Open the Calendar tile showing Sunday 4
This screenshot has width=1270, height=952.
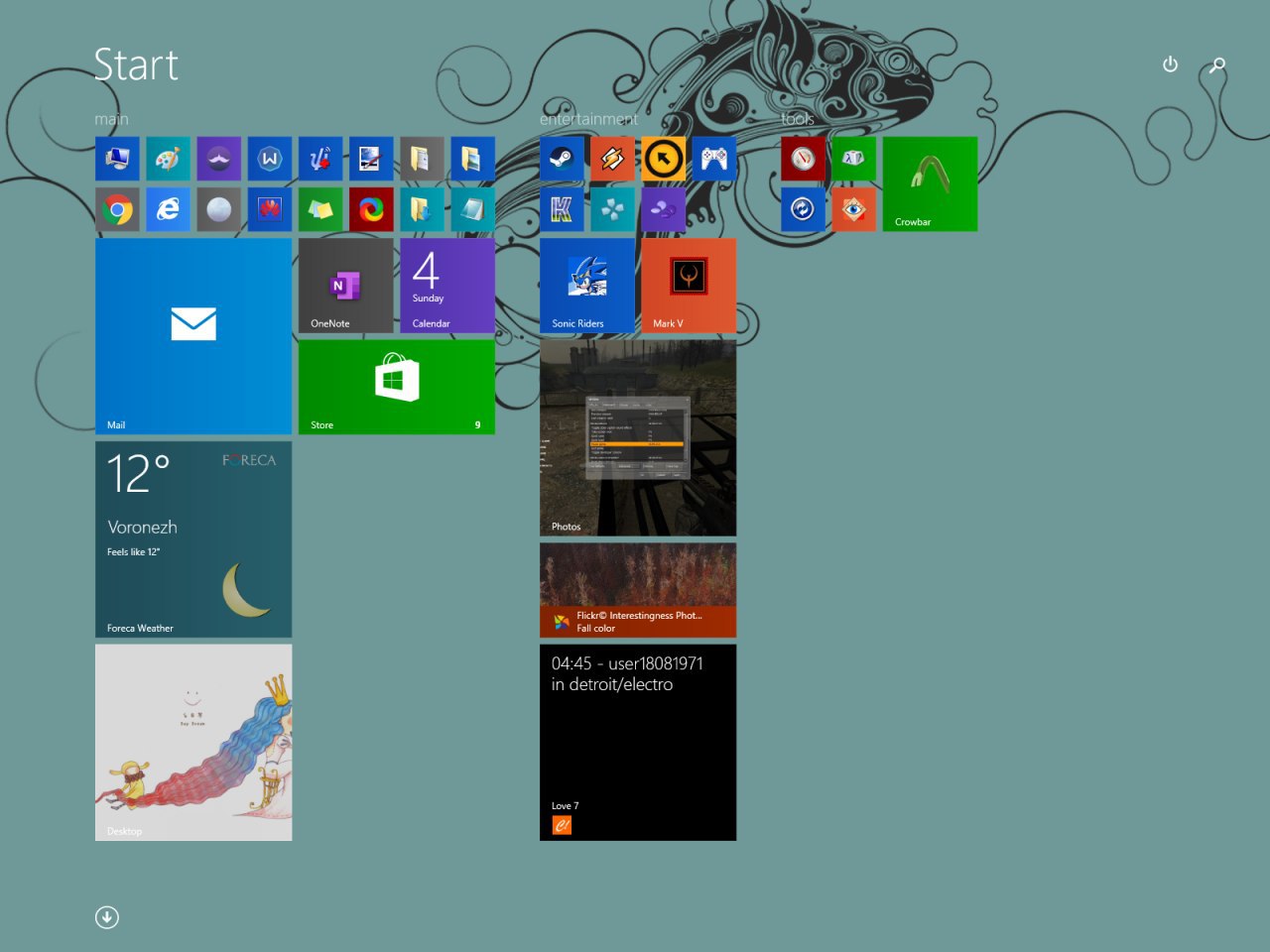click(447, 286)
